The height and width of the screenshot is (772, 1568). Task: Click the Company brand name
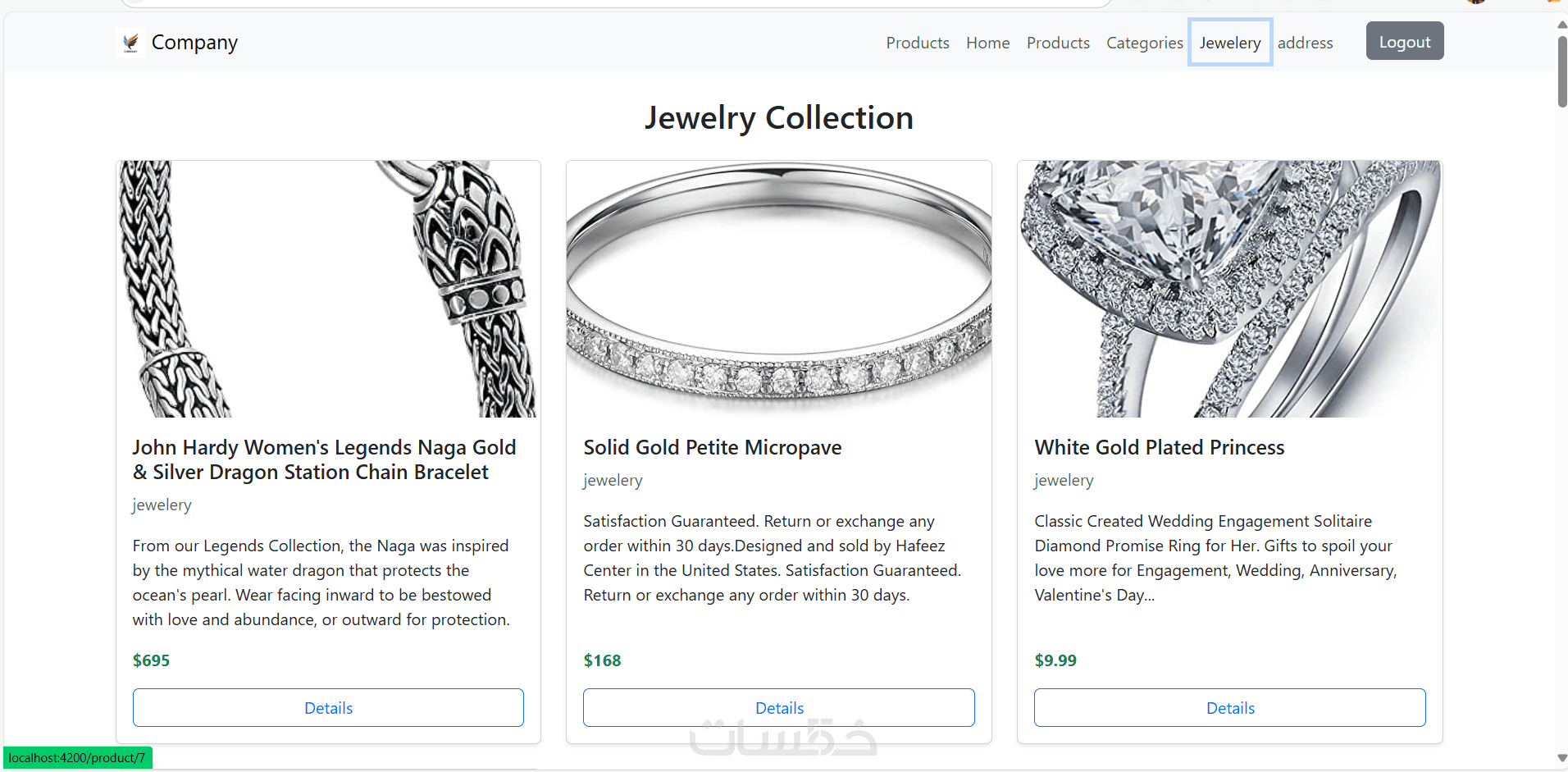(194, 42)
